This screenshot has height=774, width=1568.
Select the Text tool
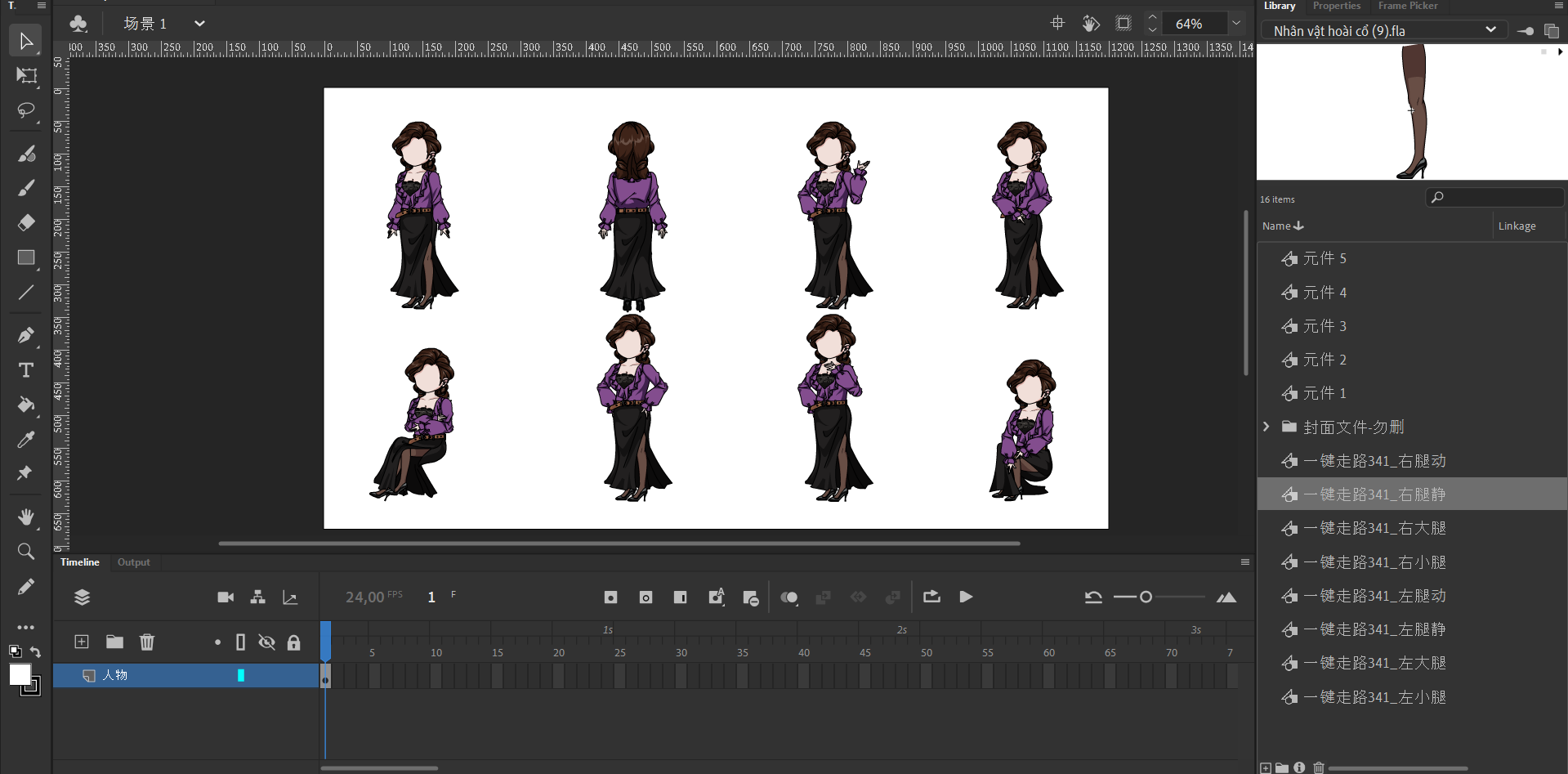(26, 370)
